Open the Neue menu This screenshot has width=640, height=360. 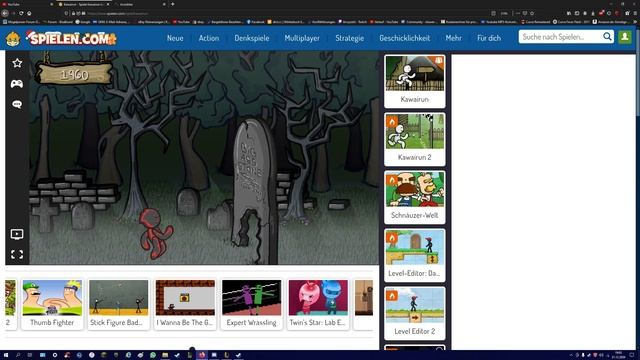tap(175, 38)
